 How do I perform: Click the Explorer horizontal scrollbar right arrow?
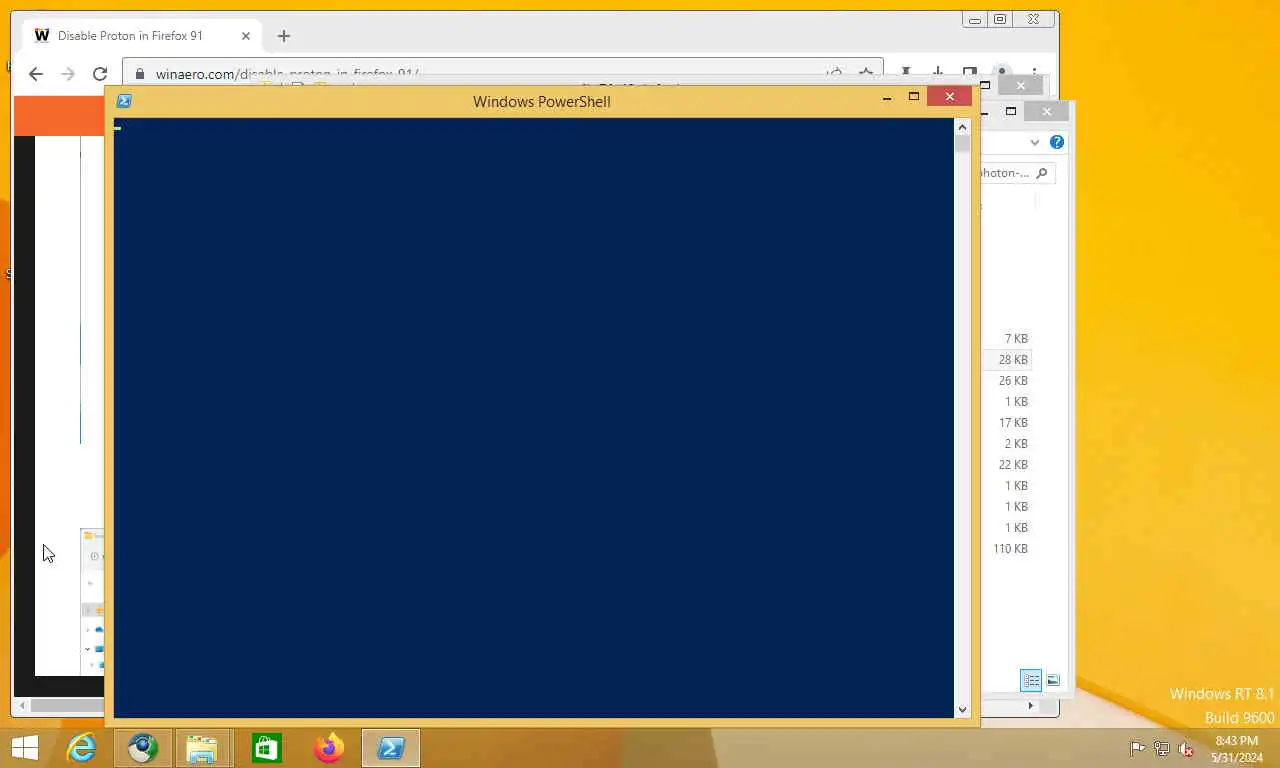1031,706
